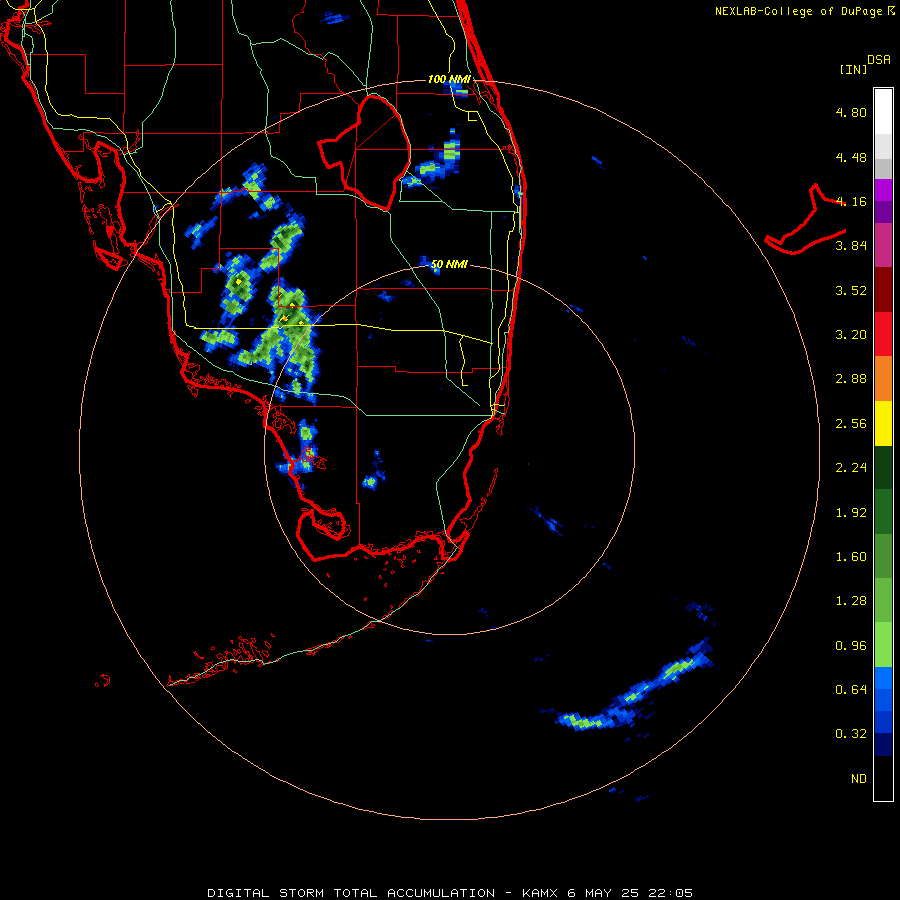Click the 3.20 legend value
900x900 pixels.
(x=851, y=335)
